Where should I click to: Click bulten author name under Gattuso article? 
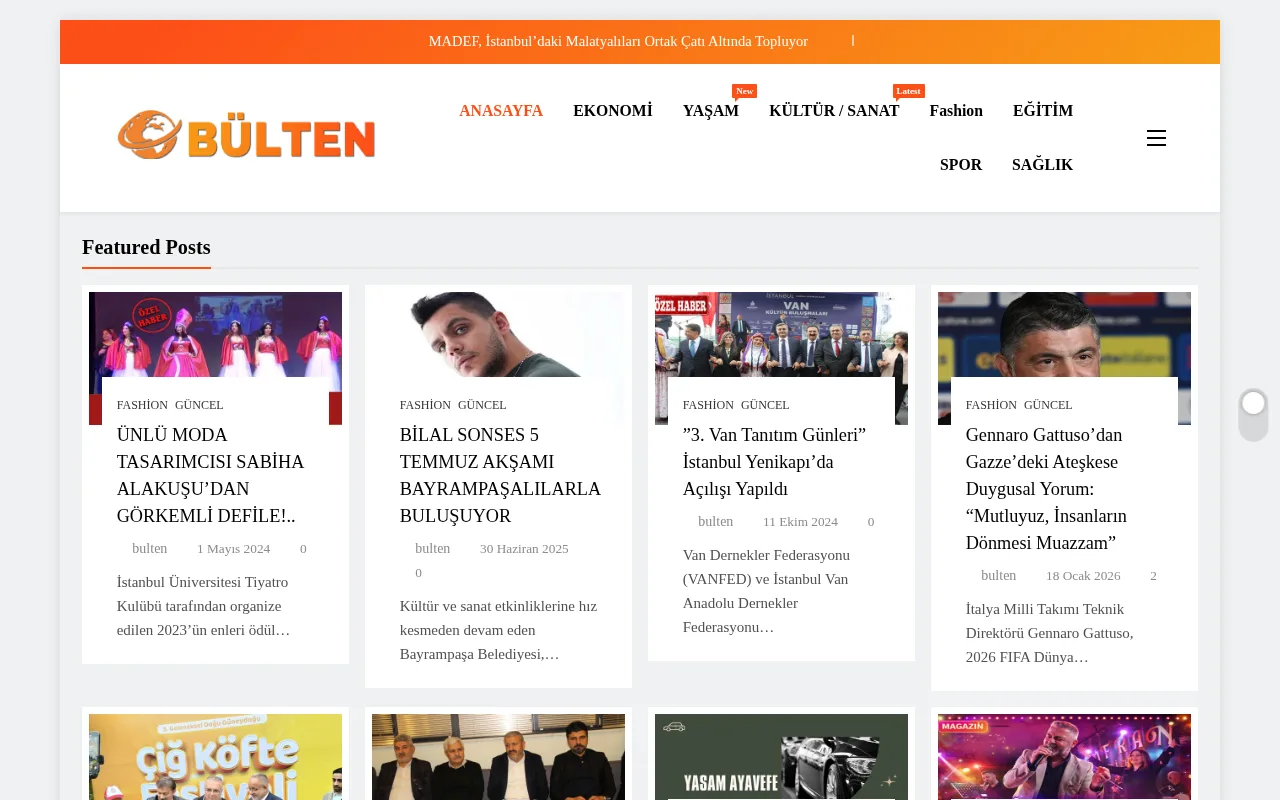pyautogui.click(x=998, y=576)
